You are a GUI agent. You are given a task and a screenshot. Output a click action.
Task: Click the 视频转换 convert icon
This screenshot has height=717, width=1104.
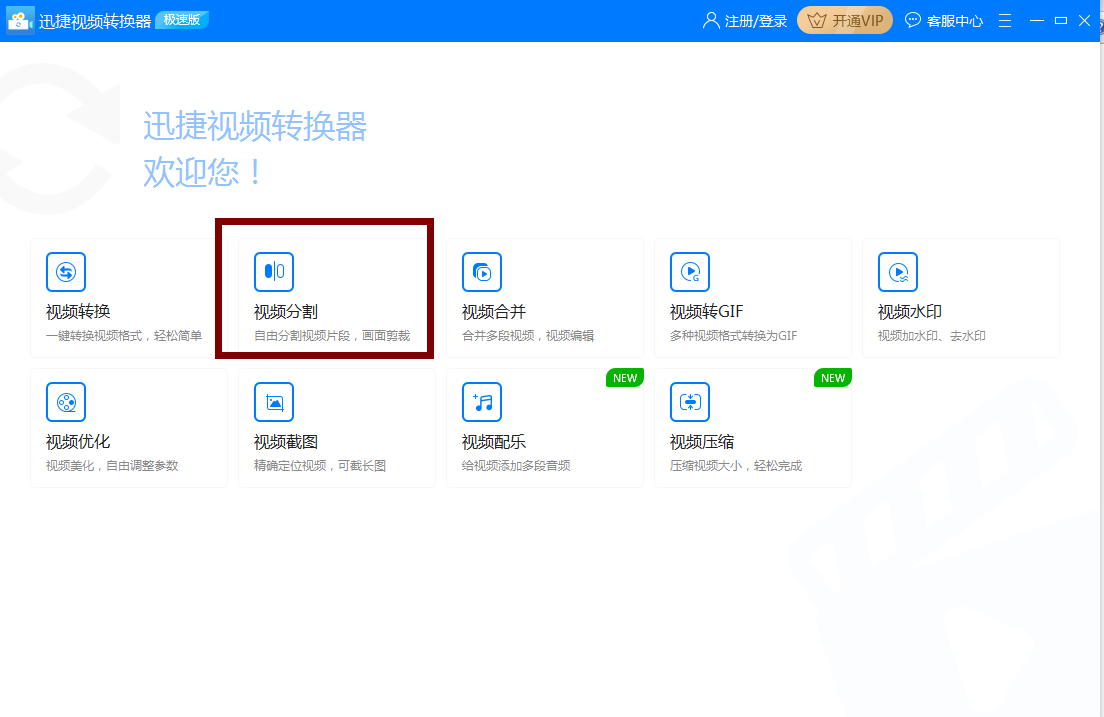point(65,272)
